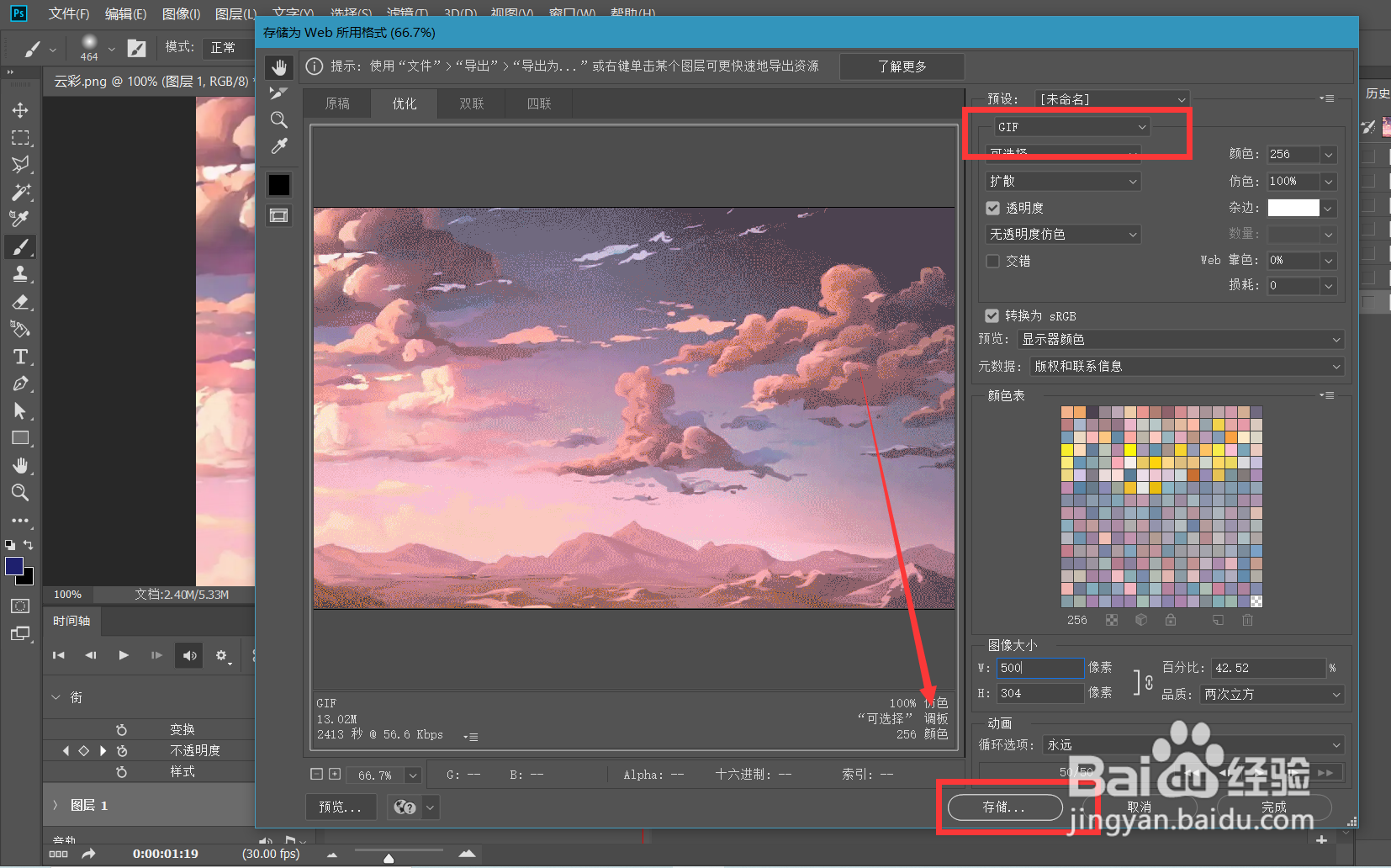This screenshot has height=868, width=1391.
Task: Toggle the width-height constrain link icon
Action: point(1149,682)
